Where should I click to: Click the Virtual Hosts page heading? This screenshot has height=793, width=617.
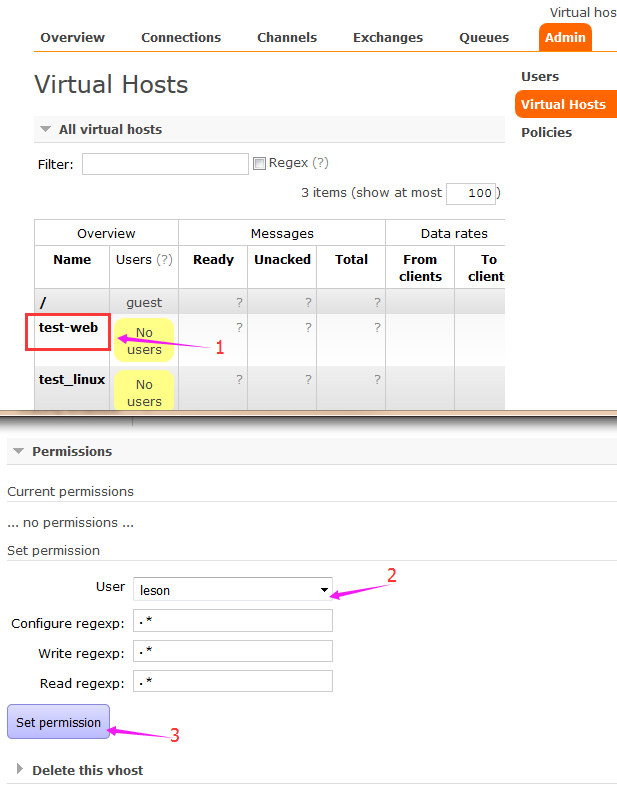[x=111, y=84]
